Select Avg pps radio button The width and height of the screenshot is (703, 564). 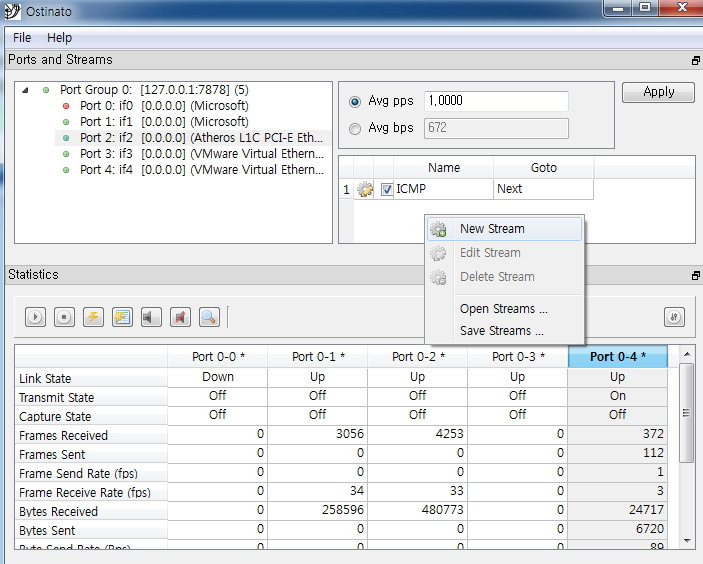pos(355,102)
